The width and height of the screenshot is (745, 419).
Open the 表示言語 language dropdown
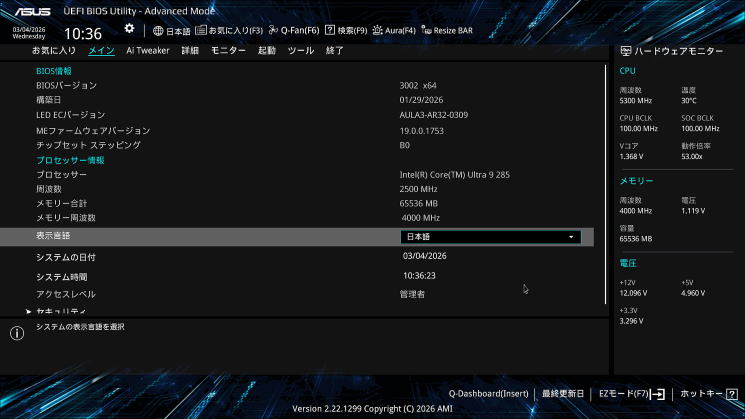pos(491,237)
